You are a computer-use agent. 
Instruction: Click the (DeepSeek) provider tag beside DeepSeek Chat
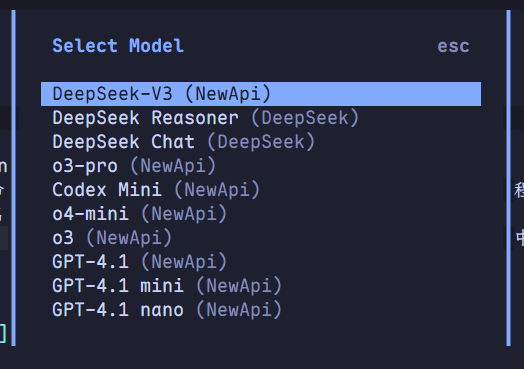[261, 142]
